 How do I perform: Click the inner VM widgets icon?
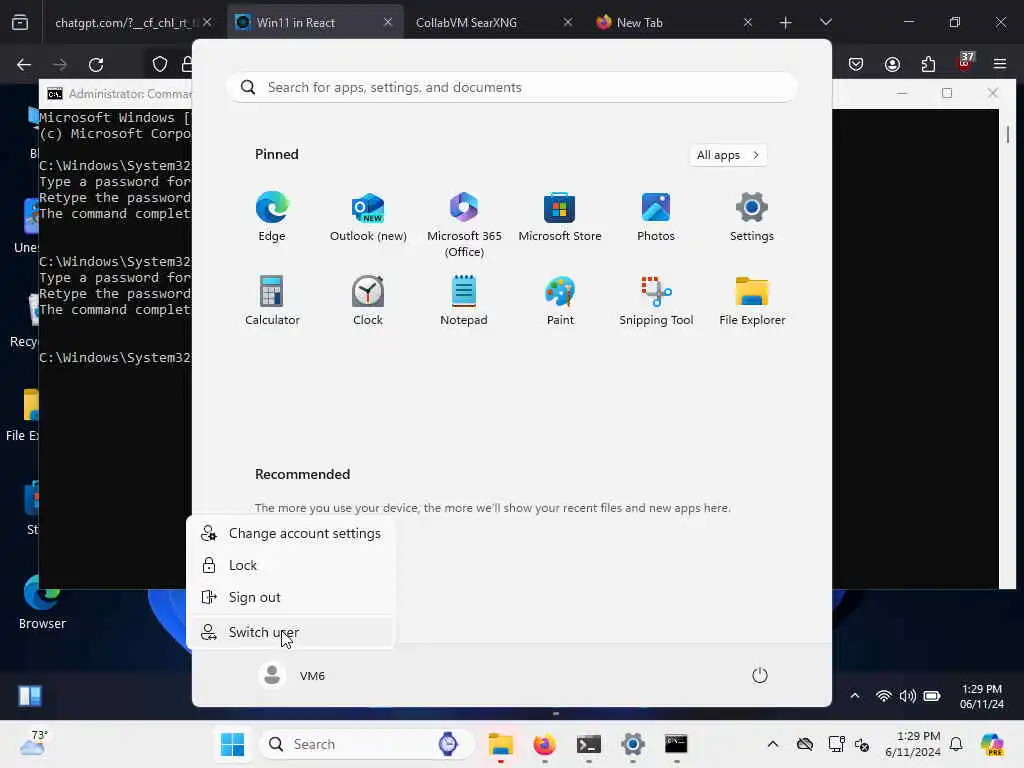pyautogui.click(x=29, y=696)
